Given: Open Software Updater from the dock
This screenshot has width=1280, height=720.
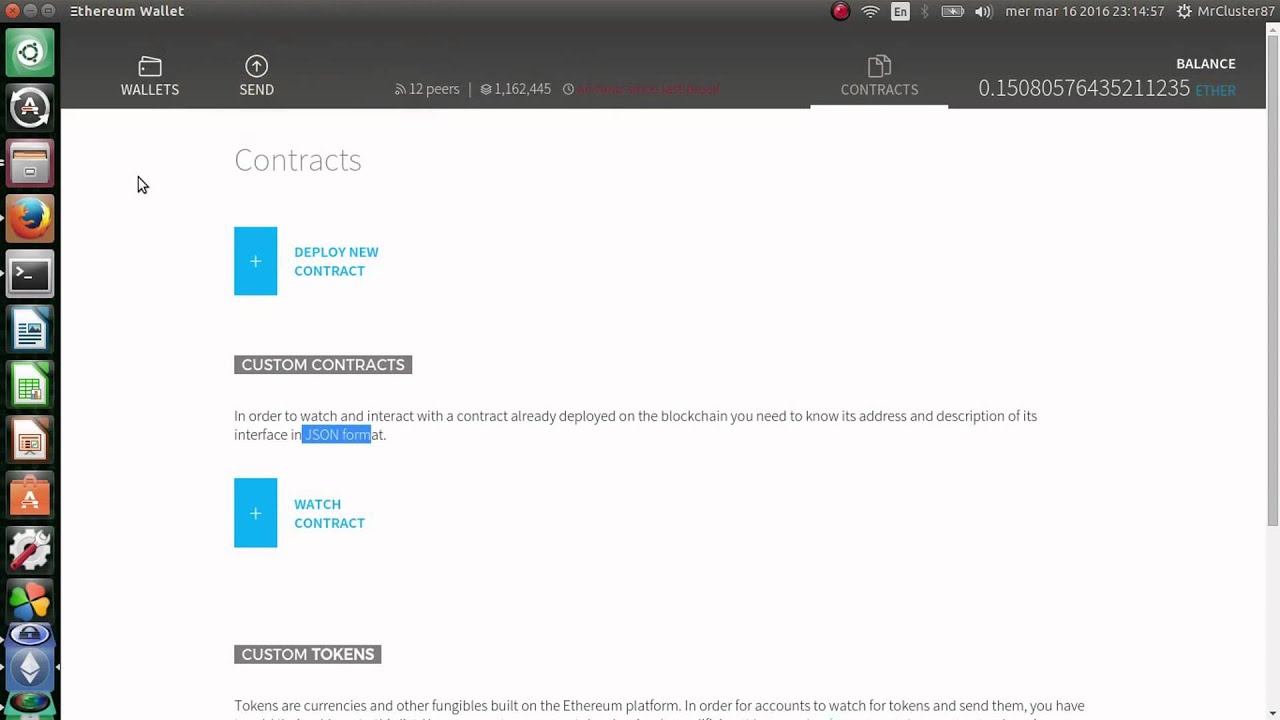Looking at the screenshot, I should pos(30,107).
